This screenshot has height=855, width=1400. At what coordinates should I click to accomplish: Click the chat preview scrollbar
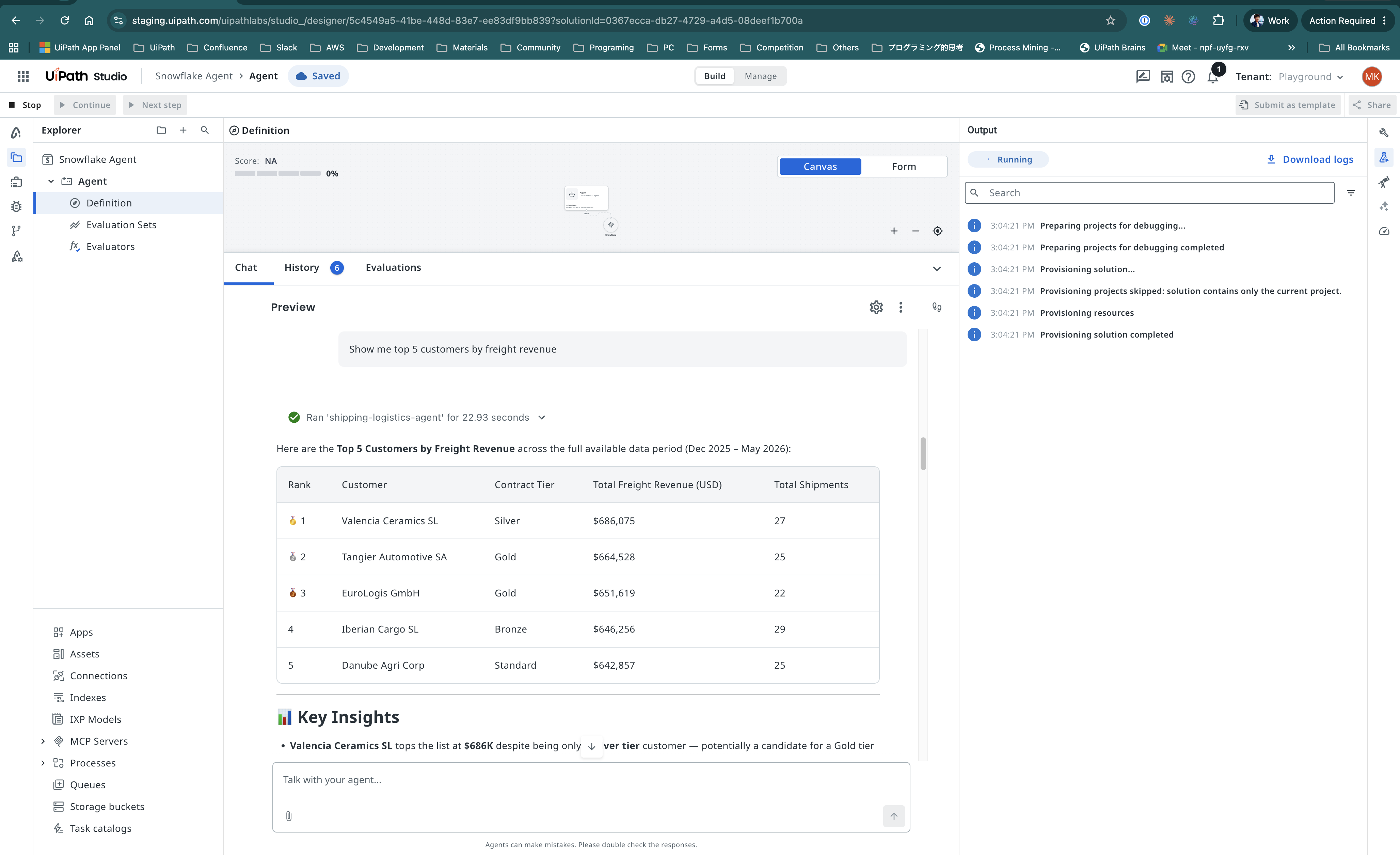923,454
